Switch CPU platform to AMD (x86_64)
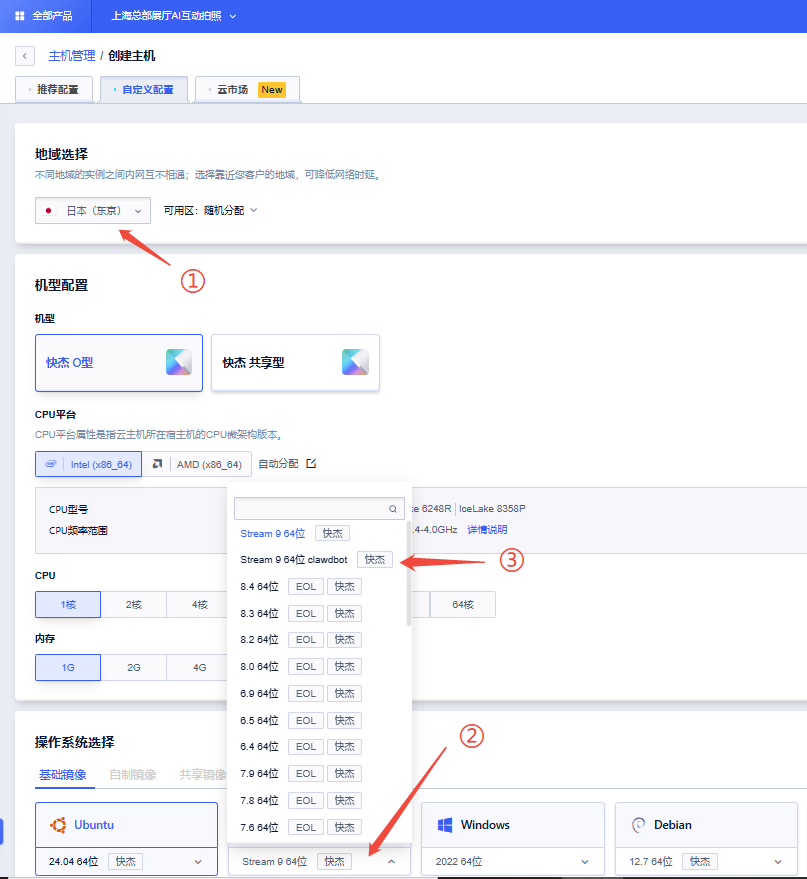The width and height of the screenshot is (807, 879). click(211, 463)
